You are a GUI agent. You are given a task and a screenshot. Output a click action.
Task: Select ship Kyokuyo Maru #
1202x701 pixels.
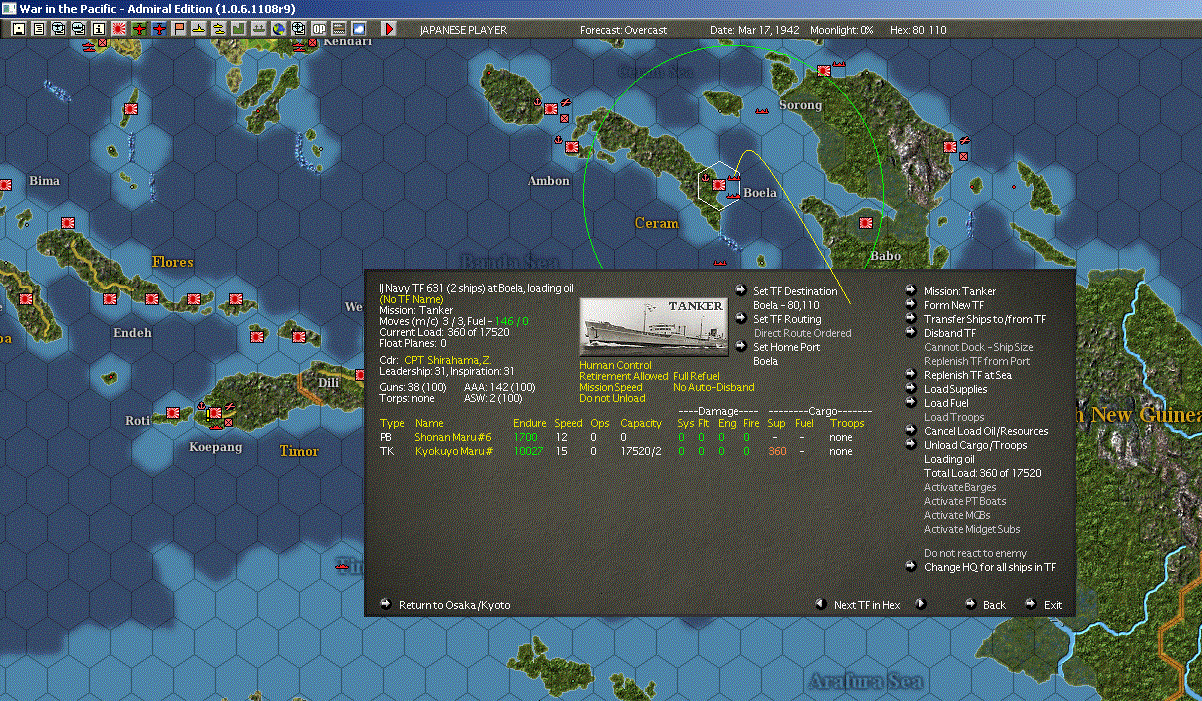pos(455,451)
